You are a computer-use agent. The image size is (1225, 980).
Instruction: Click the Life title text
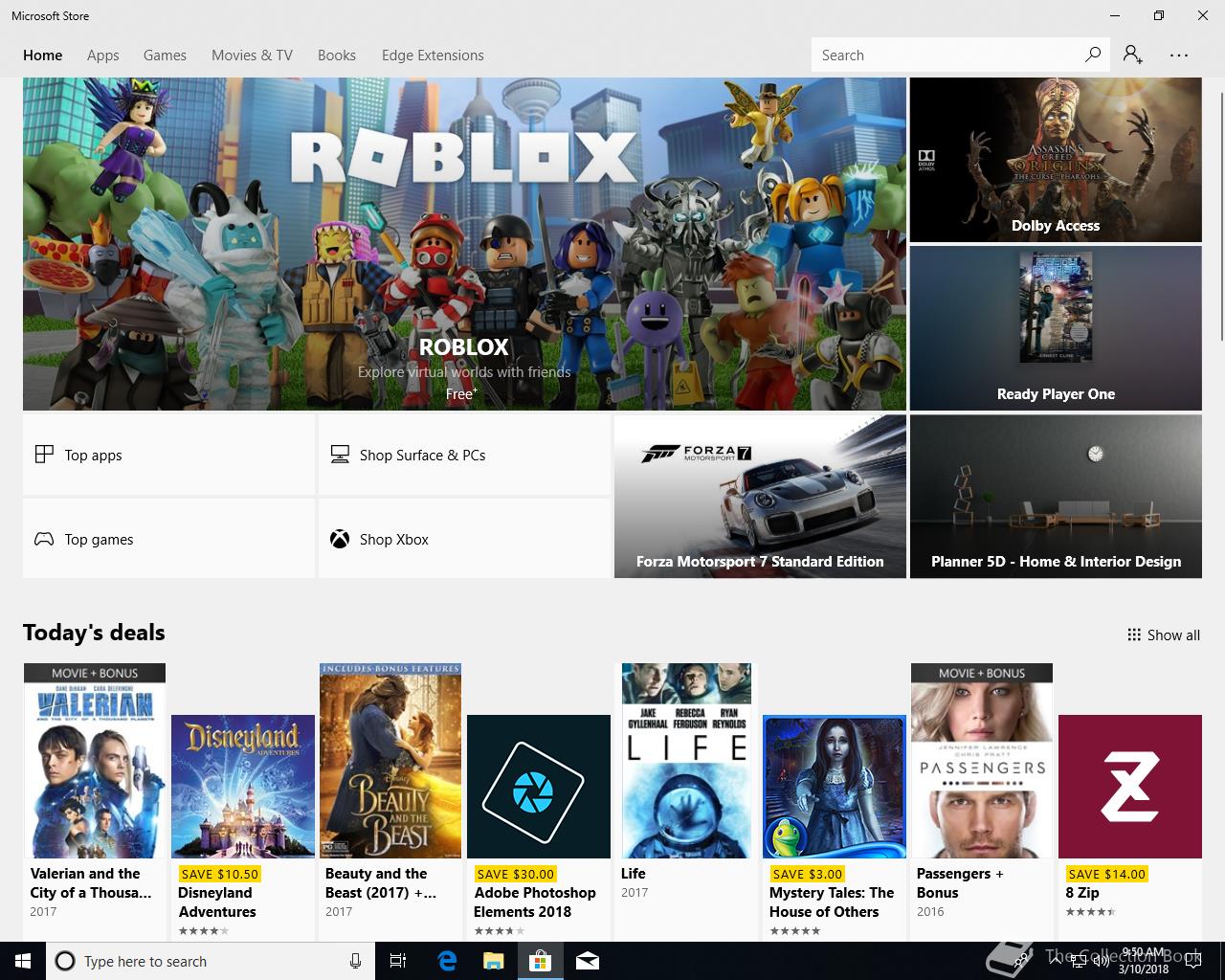(634, 874)
